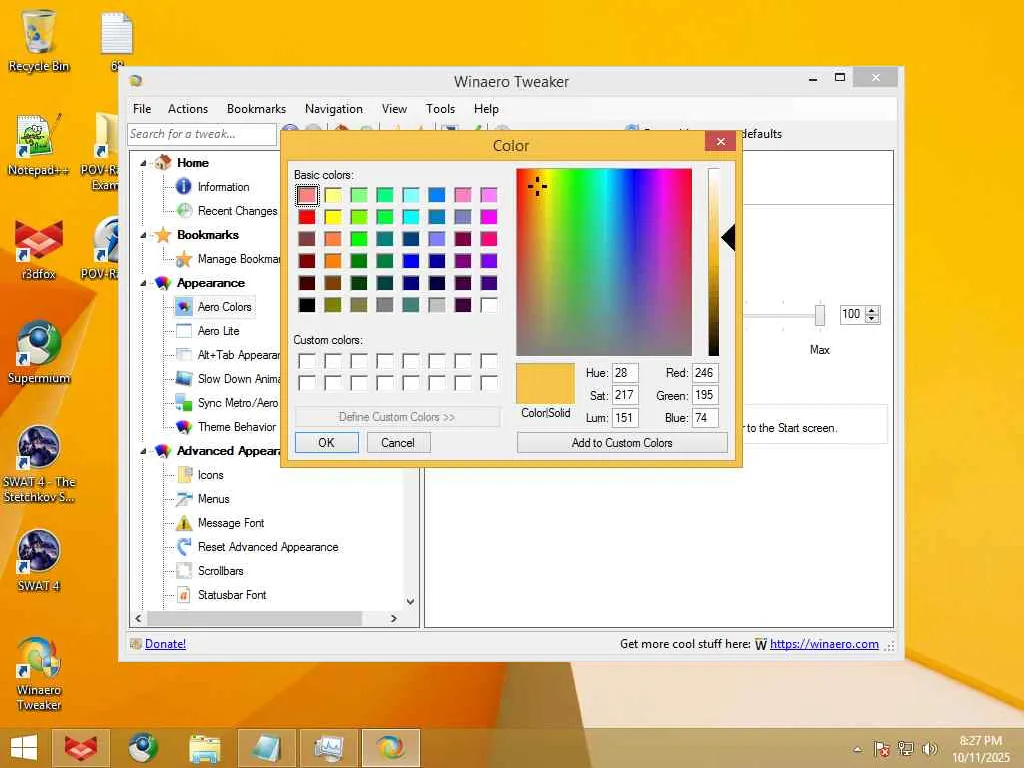The width and height of the screenshot is (1024, 768).
Task: Open the Recycle Bin desktop icon
Action: (x=39, y=39)
